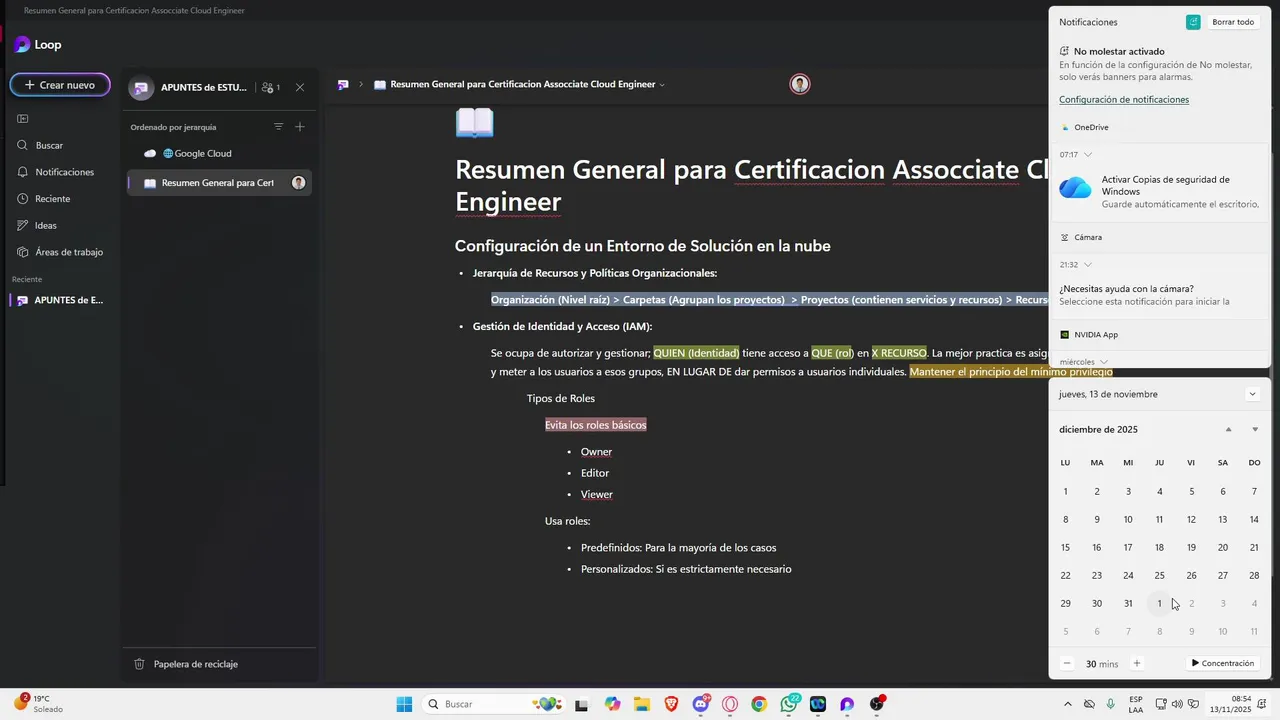Screen dimensions: 1280x720
Task: Close the workspace pages panel
Action: pyautogui.click(x=300, y=87)
